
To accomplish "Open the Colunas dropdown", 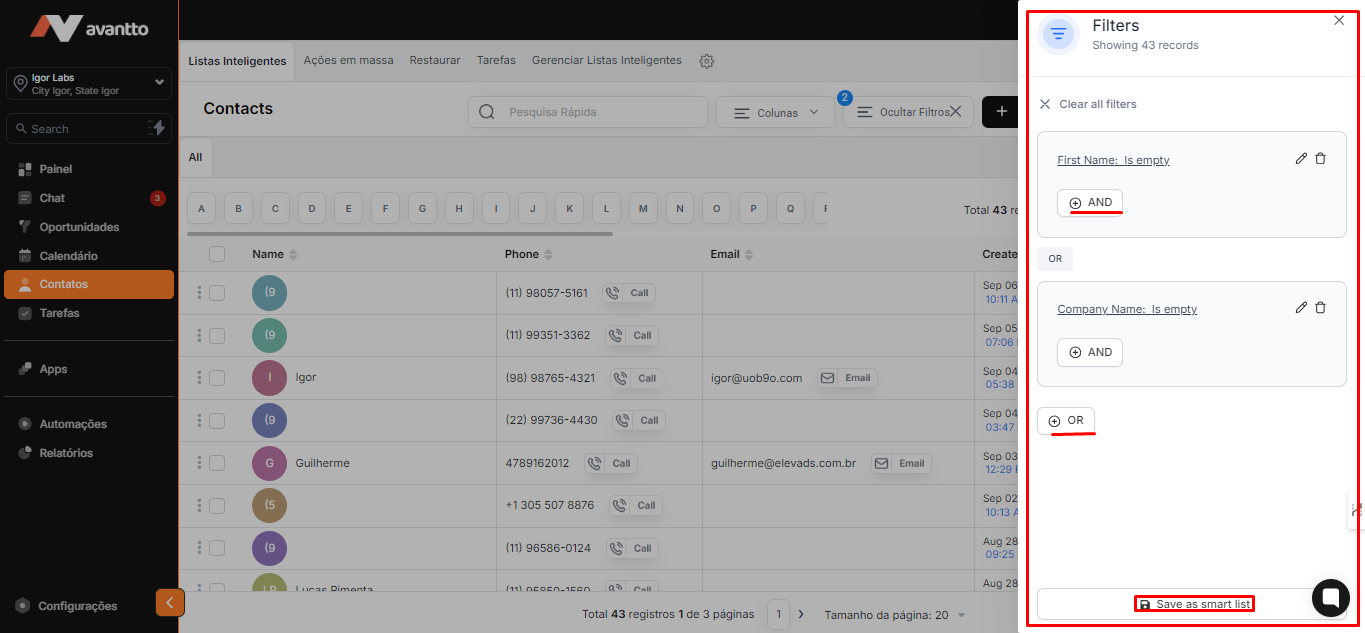I will (x=775, y=113).
